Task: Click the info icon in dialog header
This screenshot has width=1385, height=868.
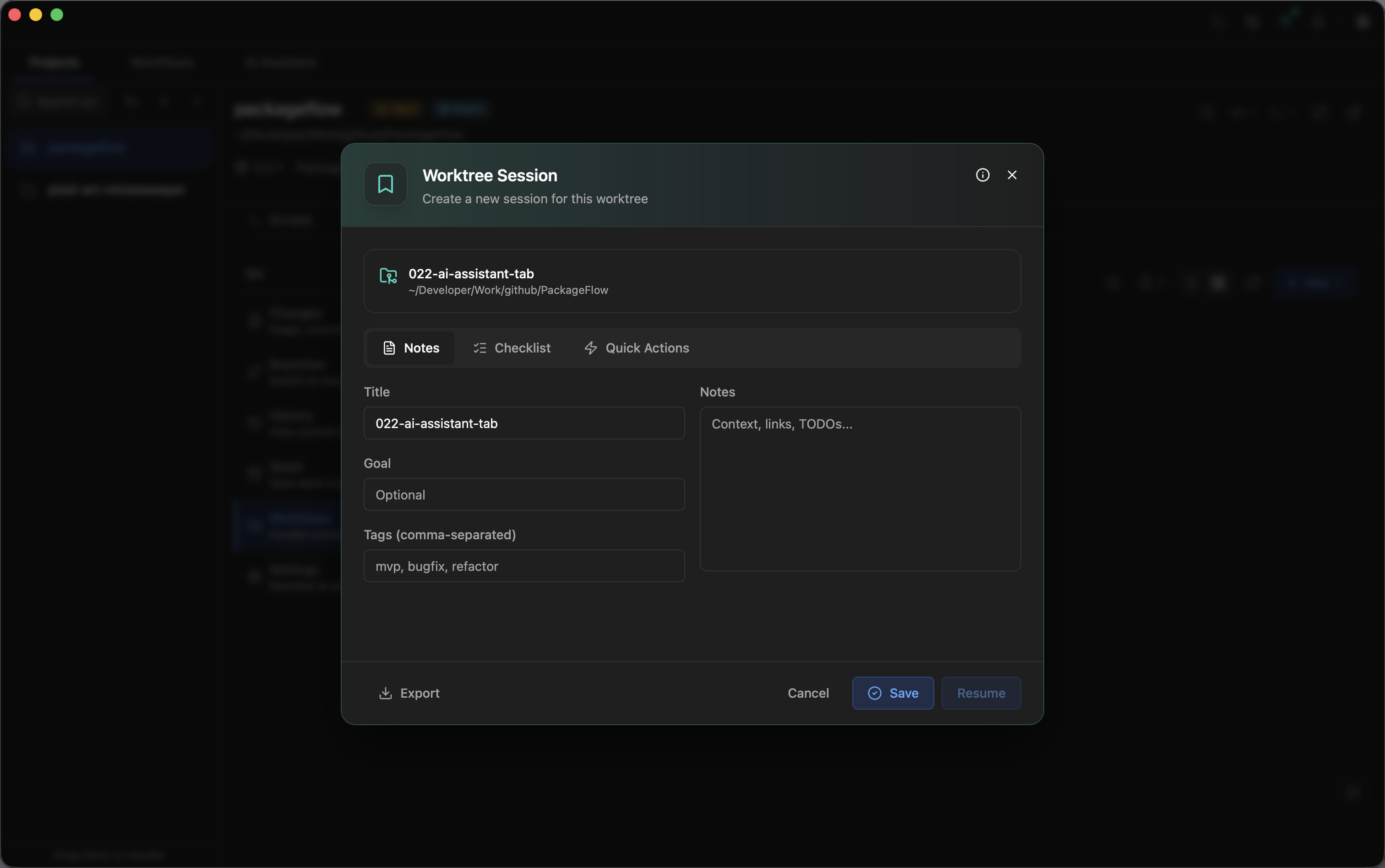Action: coord(982,175)
